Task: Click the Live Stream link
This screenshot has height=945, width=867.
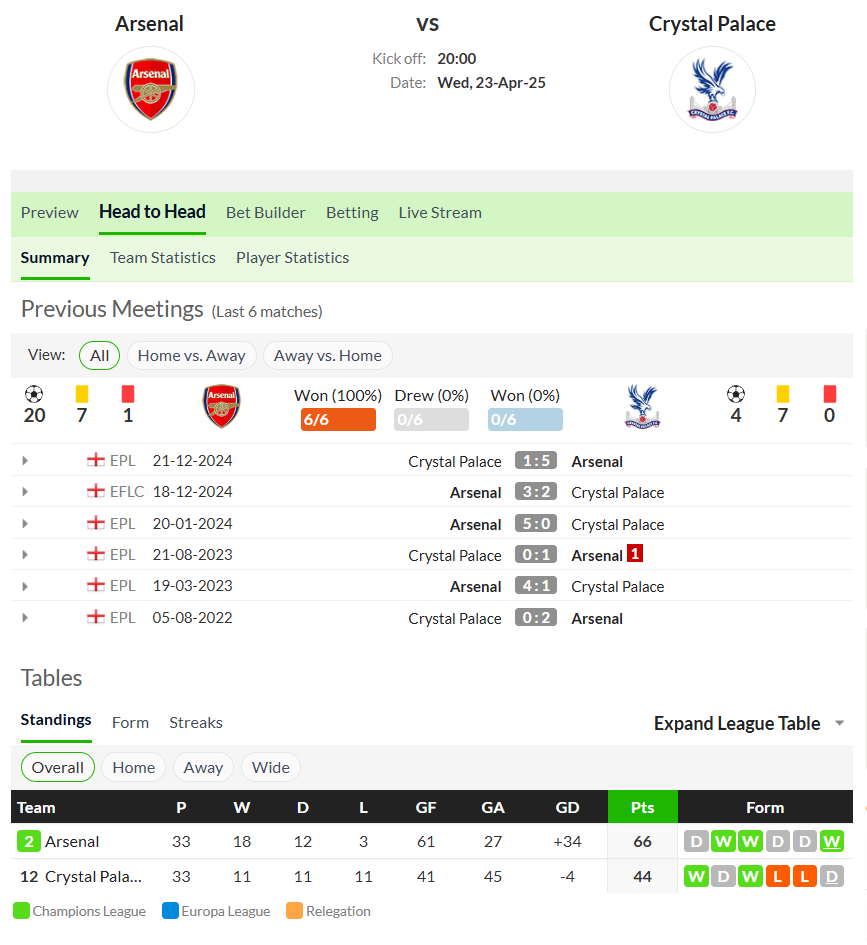Action: coord(440,213)
